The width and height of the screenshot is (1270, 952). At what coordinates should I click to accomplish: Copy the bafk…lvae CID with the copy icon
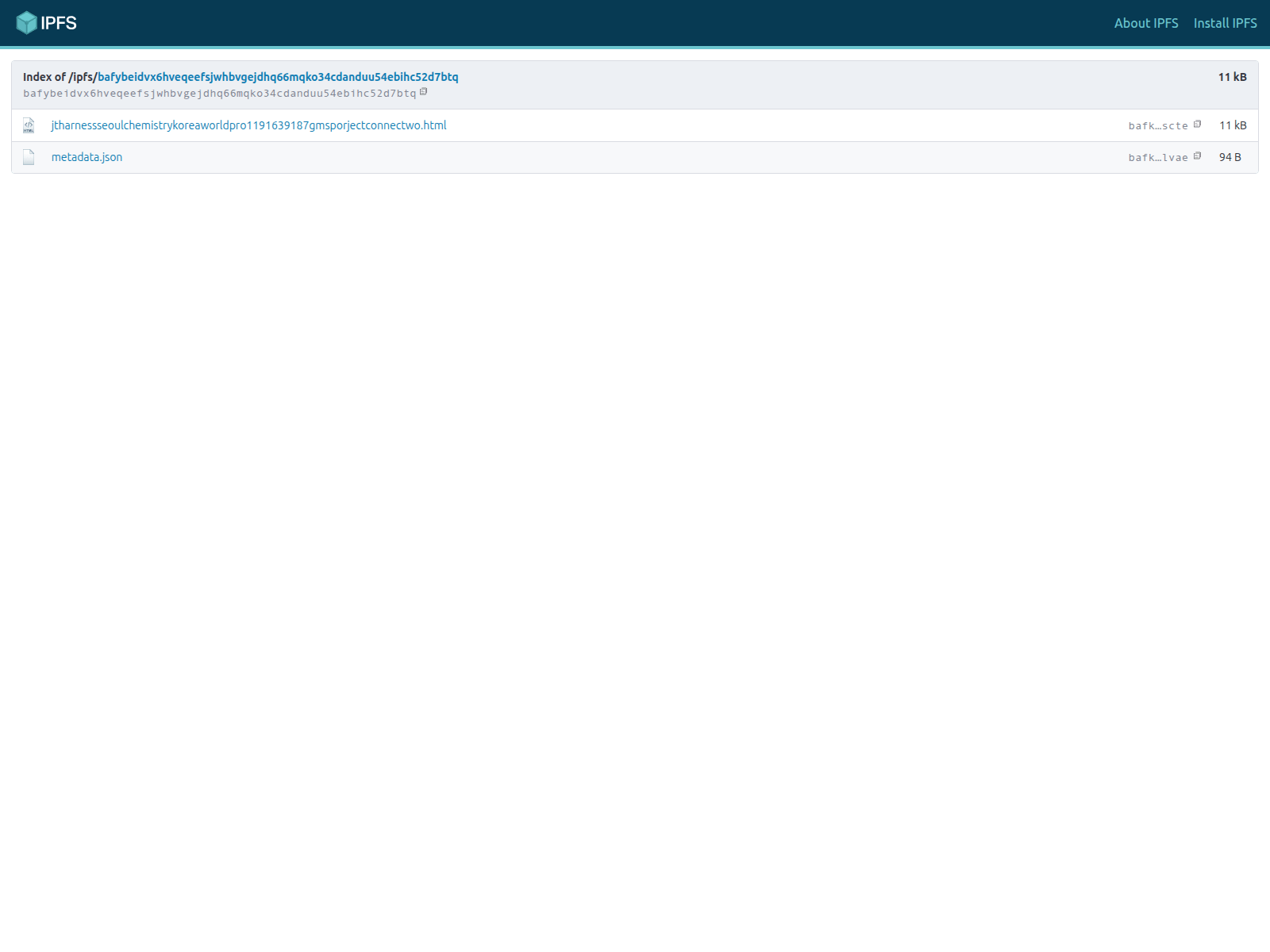coord(1197,155)
